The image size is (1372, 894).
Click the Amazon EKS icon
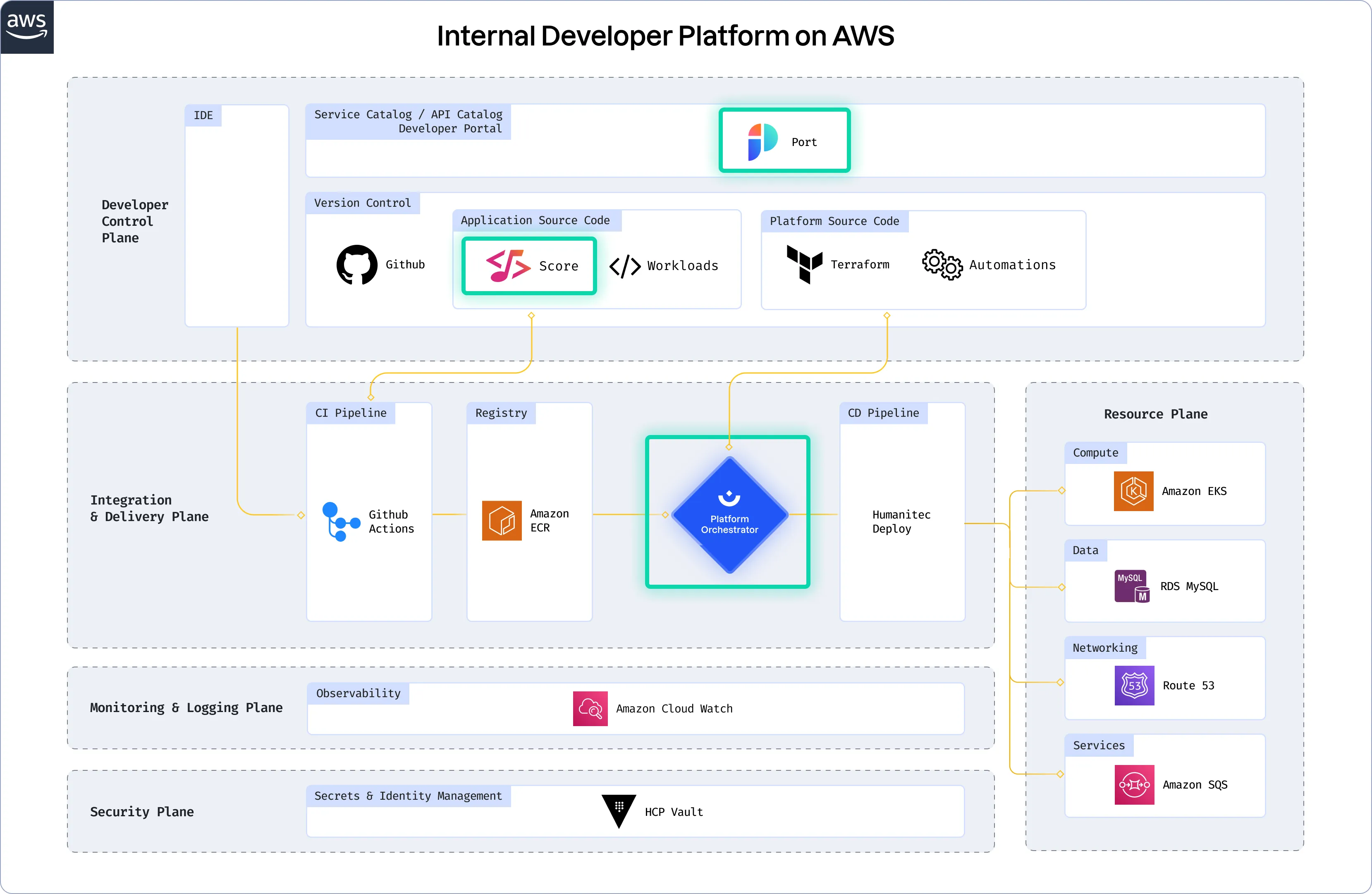coord(1133,491)
